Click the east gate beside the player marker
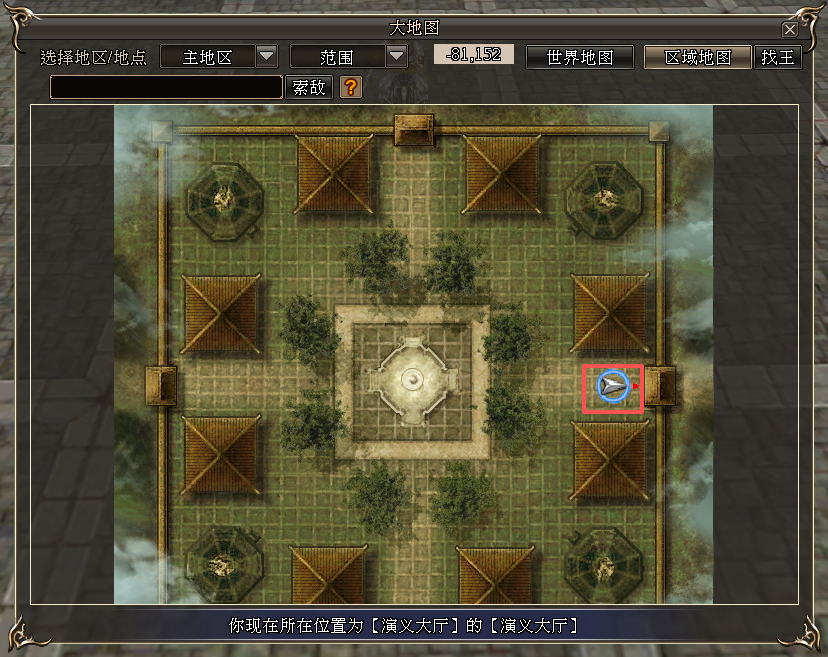828x657 pixels. 659,385
